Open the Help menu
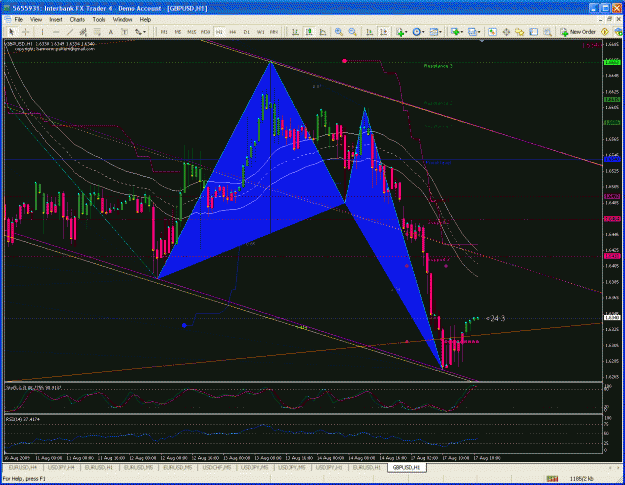The width and height of the screenshot is (625, 485). (145, 20)
